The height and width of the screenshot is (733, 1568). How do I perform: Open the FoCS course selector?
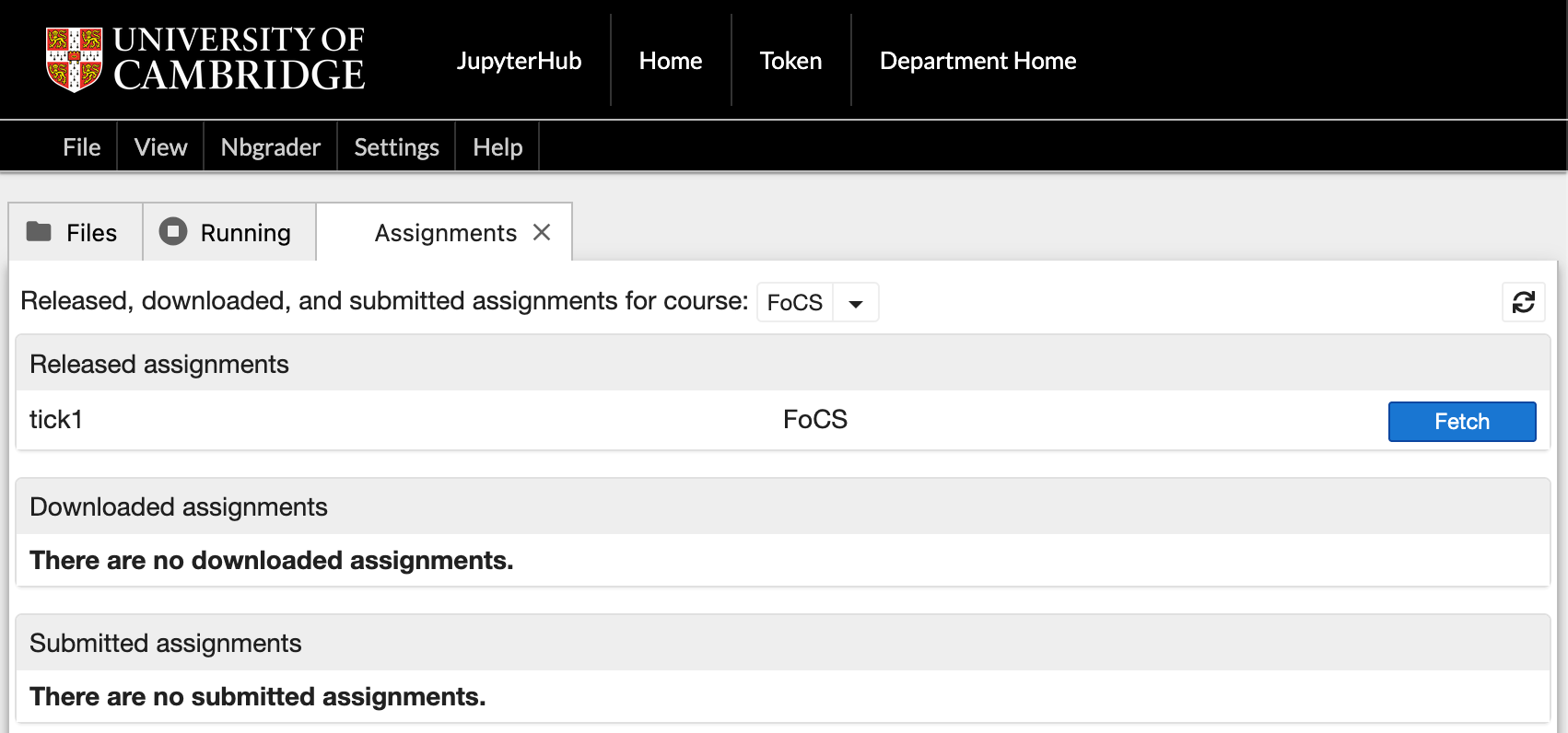[x=795, y=303]
